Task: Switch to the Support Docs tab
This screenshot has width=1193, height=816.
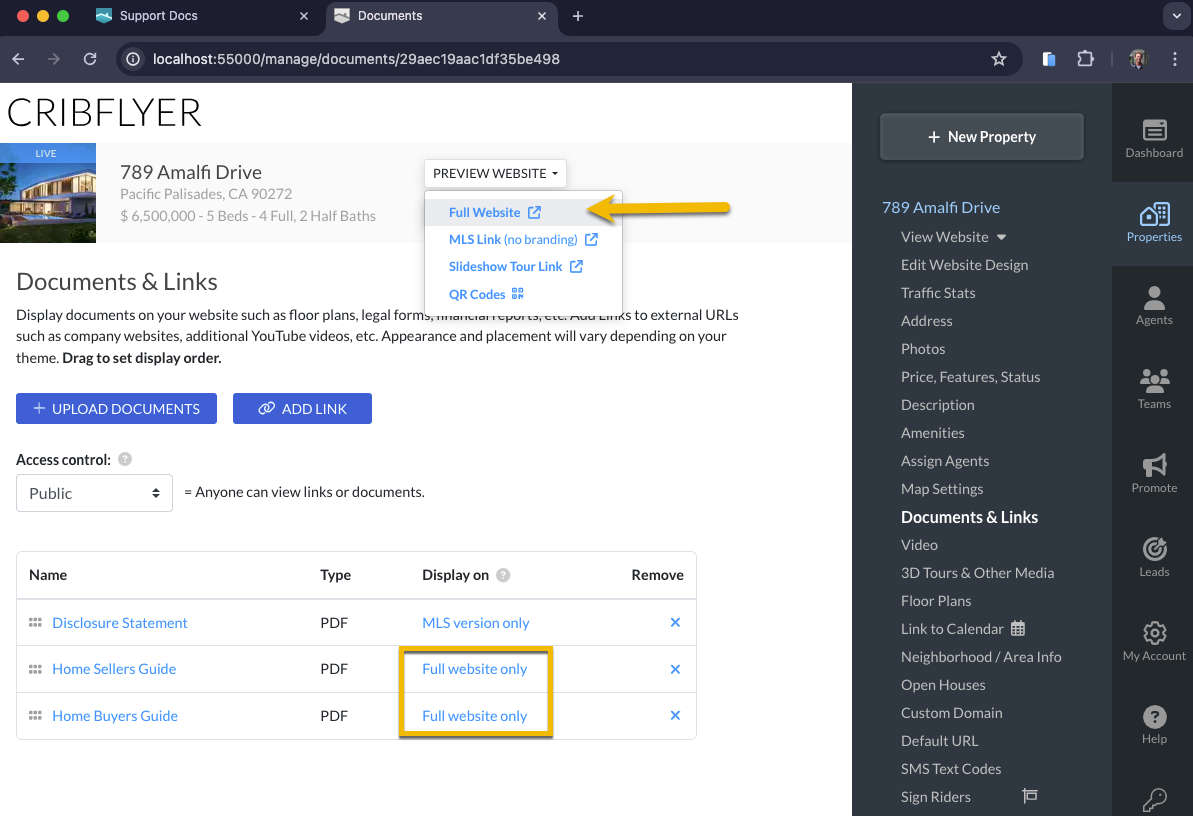Action: (x=201, y=16)
